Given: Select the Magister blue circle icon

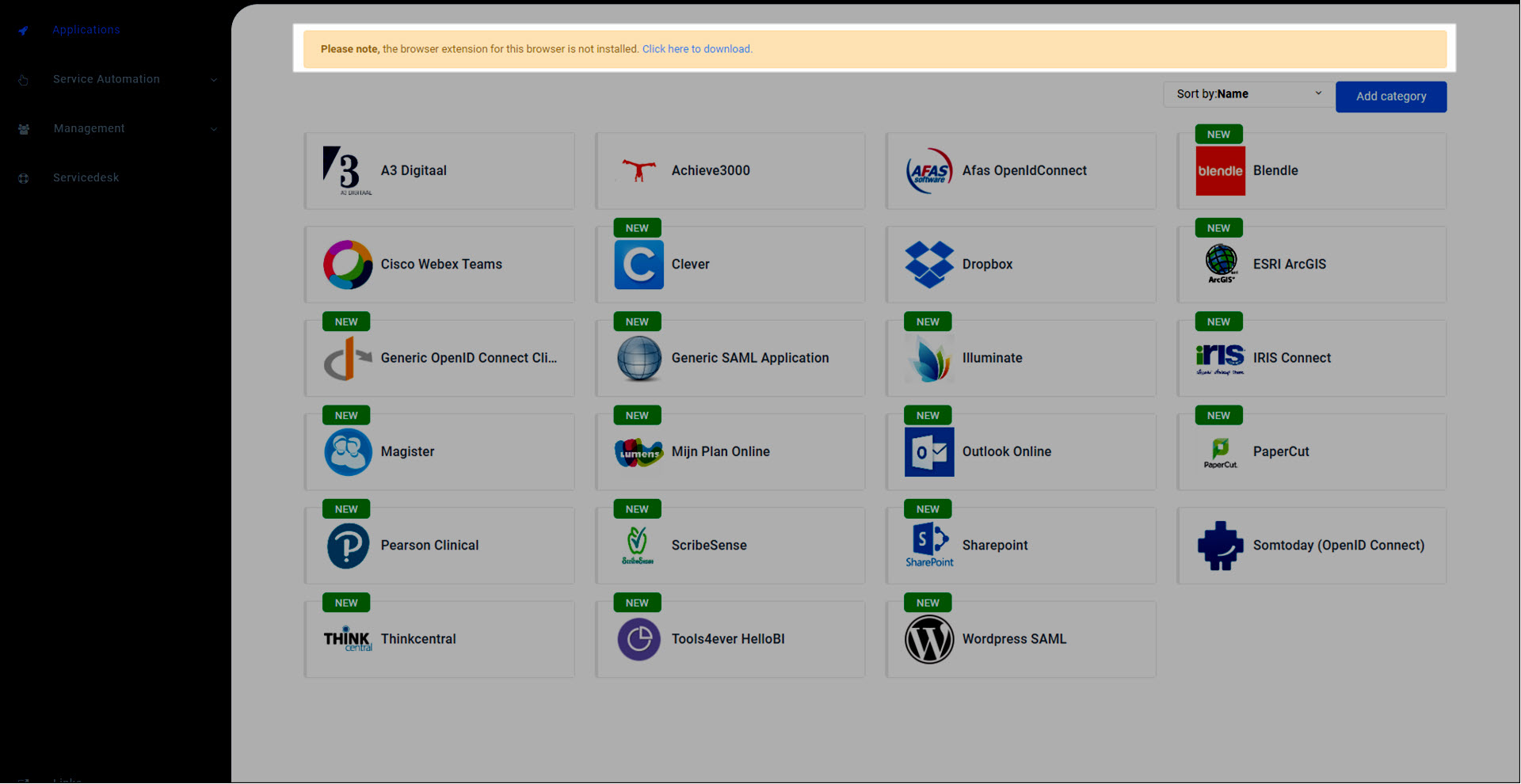Looking at the screenshot, I should click(348, 452).
